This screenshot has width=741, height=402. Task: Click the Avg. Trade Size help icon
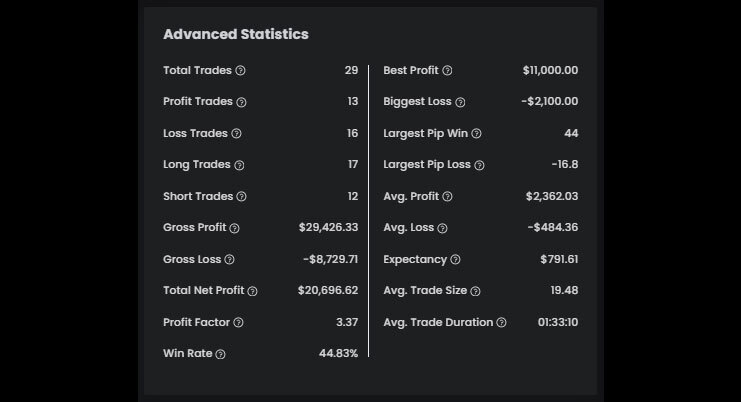tap(475, 291)
